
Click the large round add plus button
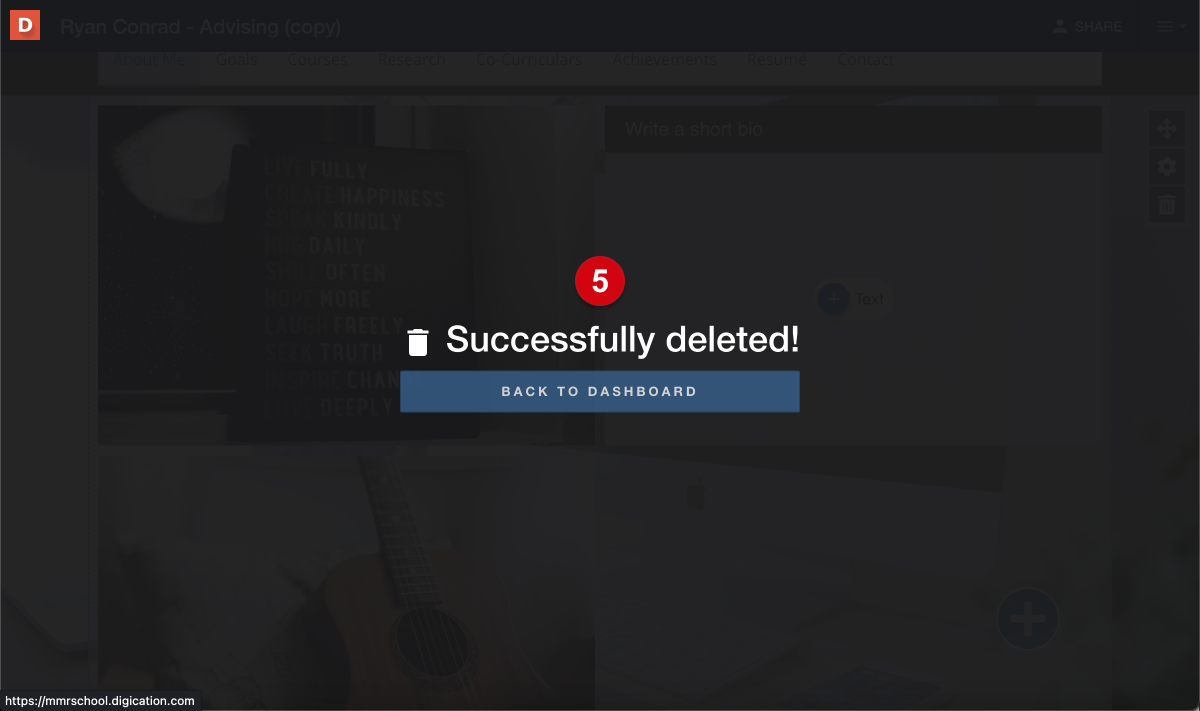click(x=1028, y=620)
